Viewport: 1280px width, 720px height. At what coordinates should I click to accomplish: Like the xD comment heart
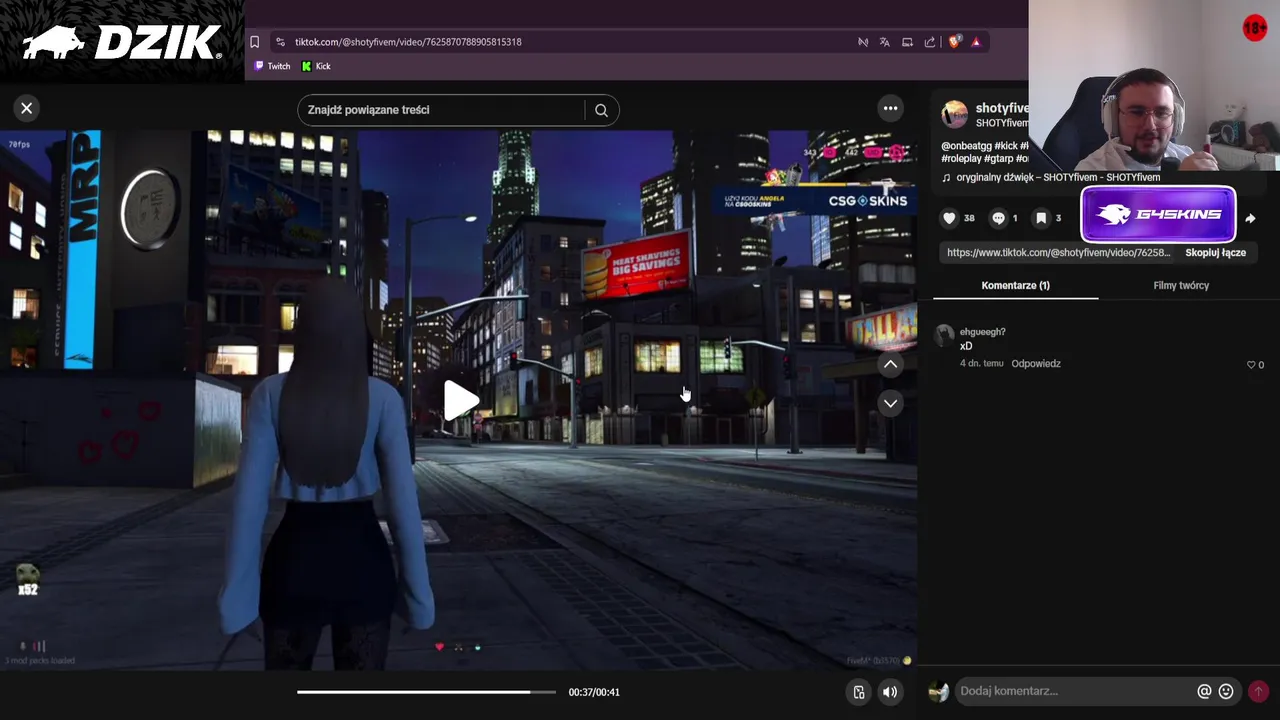[1251, 365]
